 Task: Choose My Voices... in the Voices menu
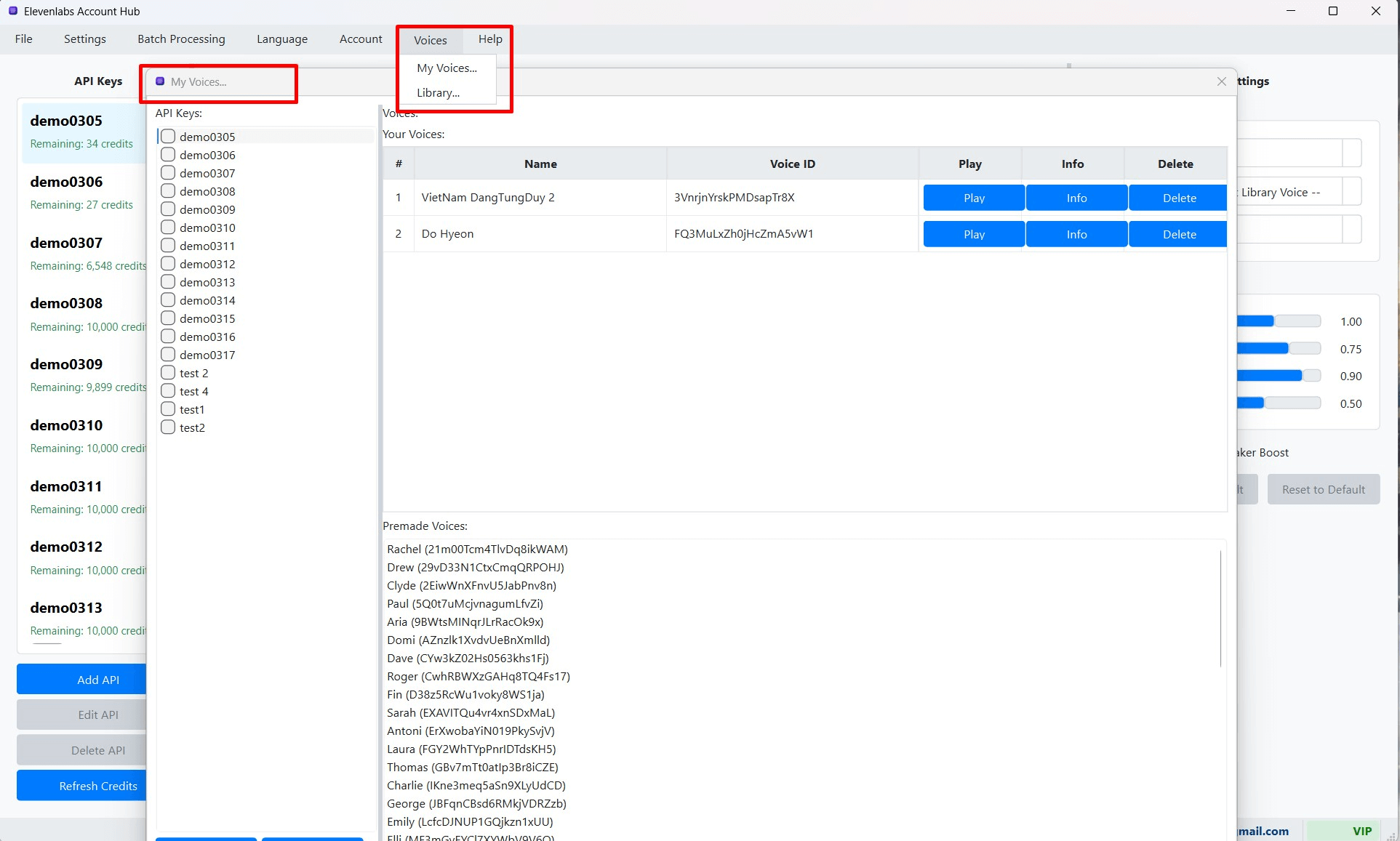coord(447,68)
